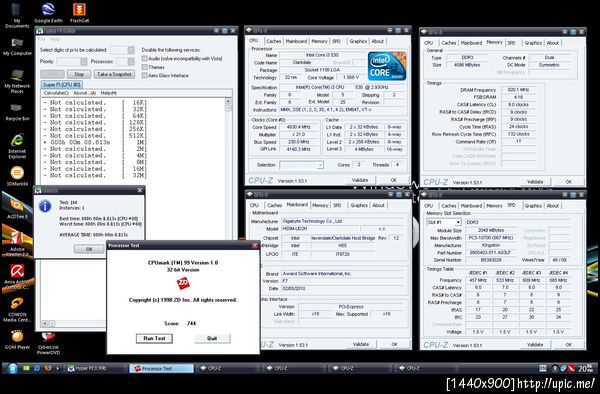Screen dimensions: 600x394
Task: Select the CyberLink PowerDVD desktop icon
Action: coord(48,343)
